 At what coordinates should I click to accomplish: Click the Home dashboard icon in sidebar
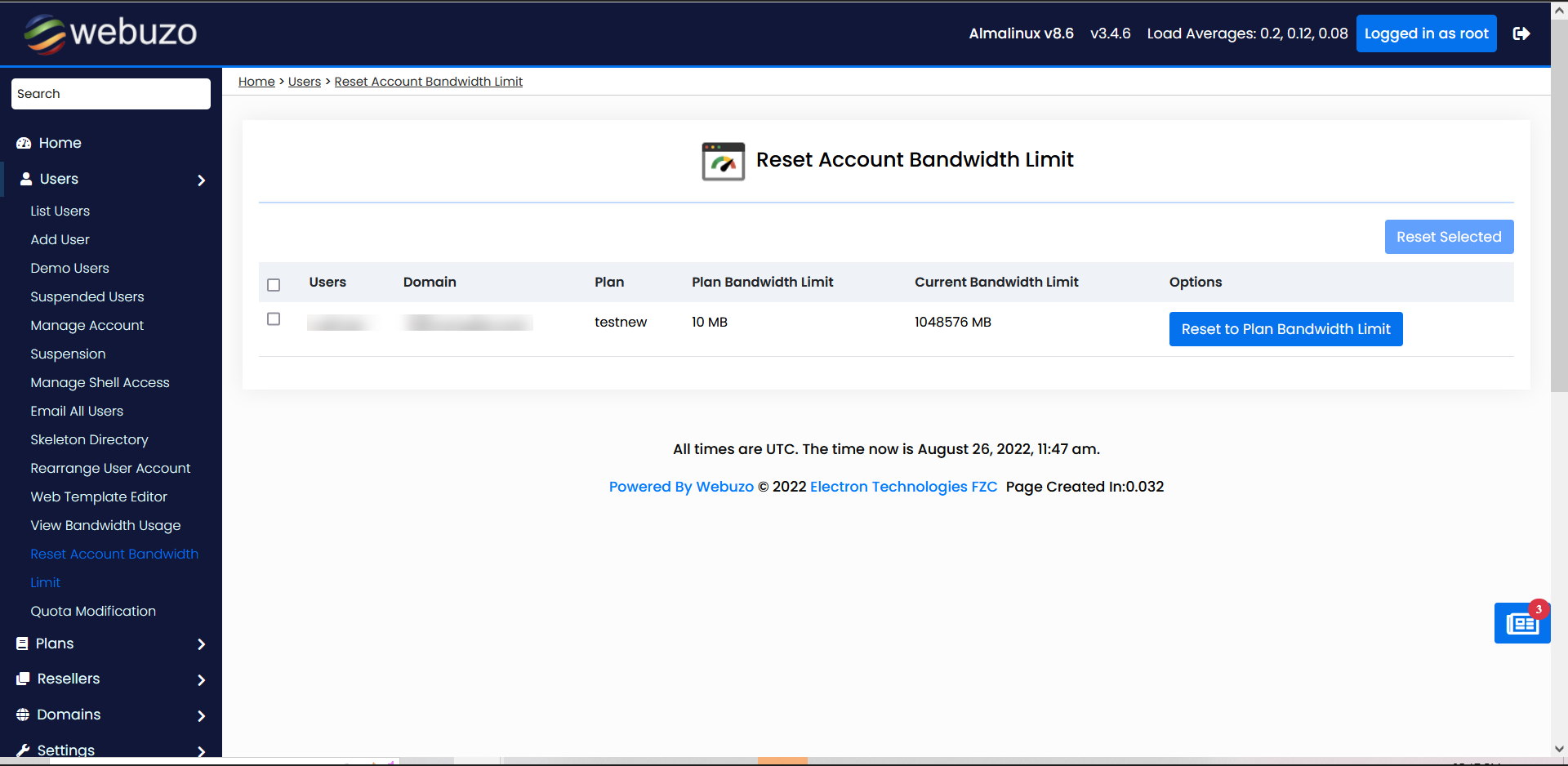coord(24,143)
